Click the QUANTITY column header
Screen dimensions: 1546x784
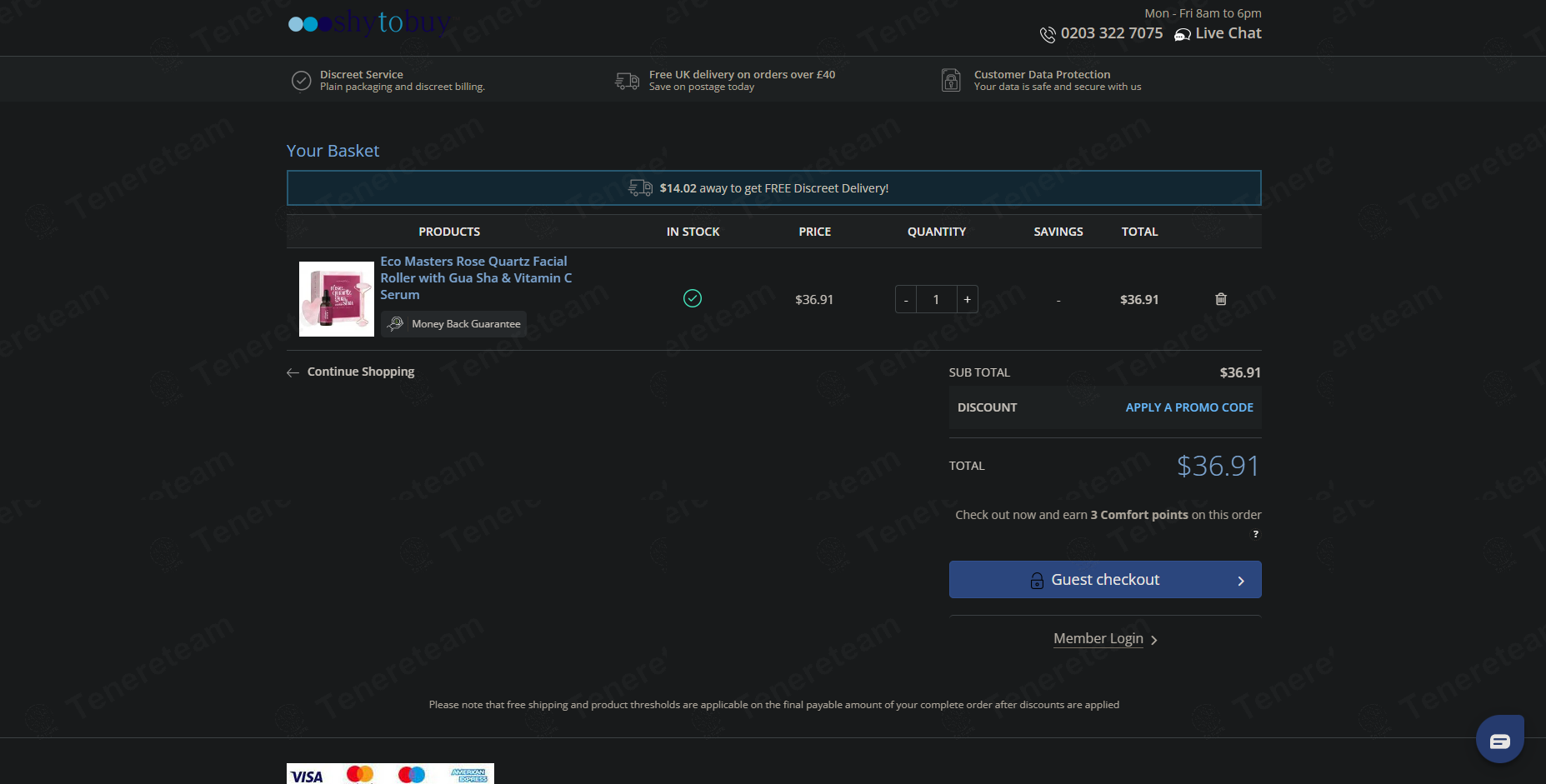pos(937,232)
